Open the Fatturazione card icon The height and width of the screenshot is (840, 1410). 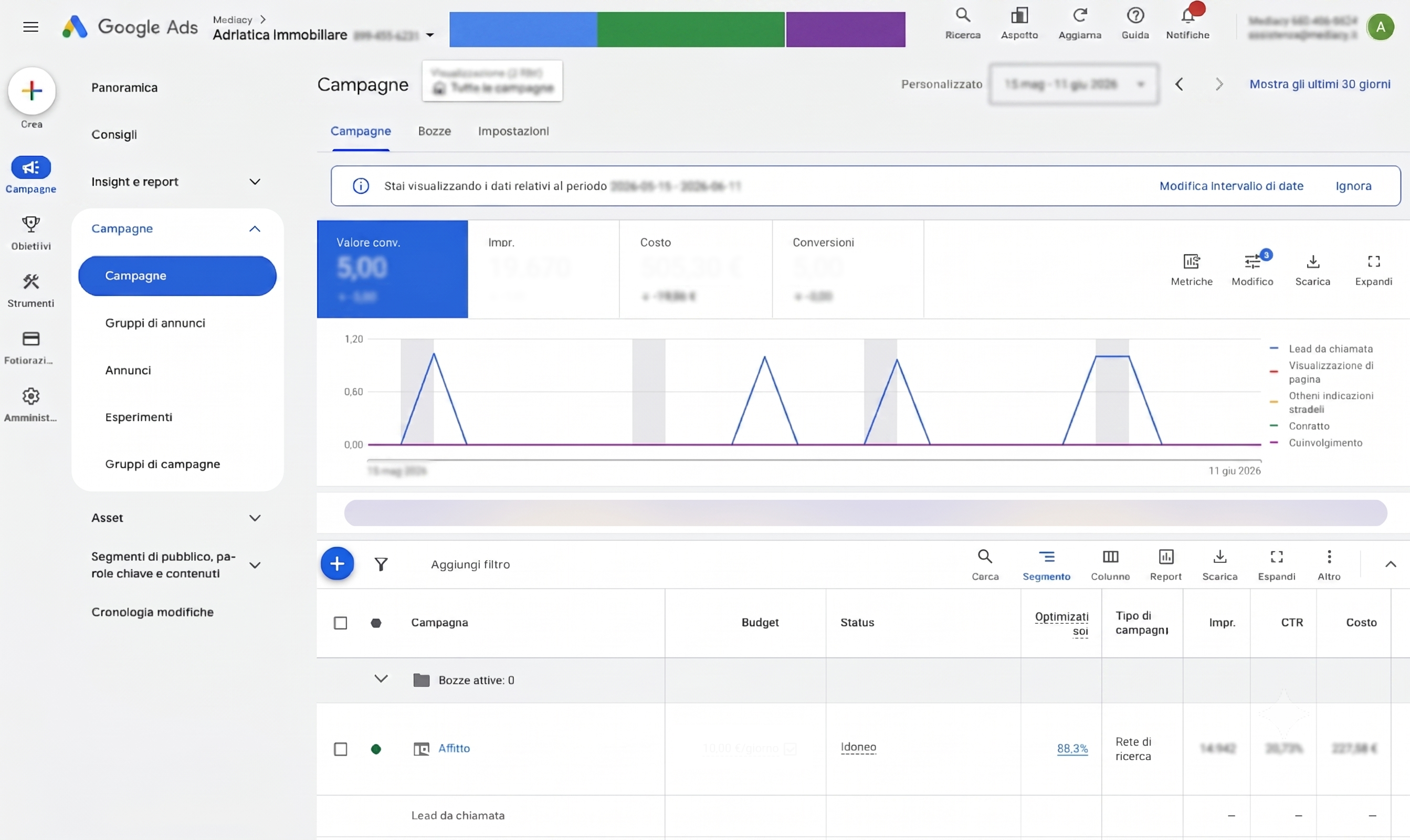[x=30, y=339]
